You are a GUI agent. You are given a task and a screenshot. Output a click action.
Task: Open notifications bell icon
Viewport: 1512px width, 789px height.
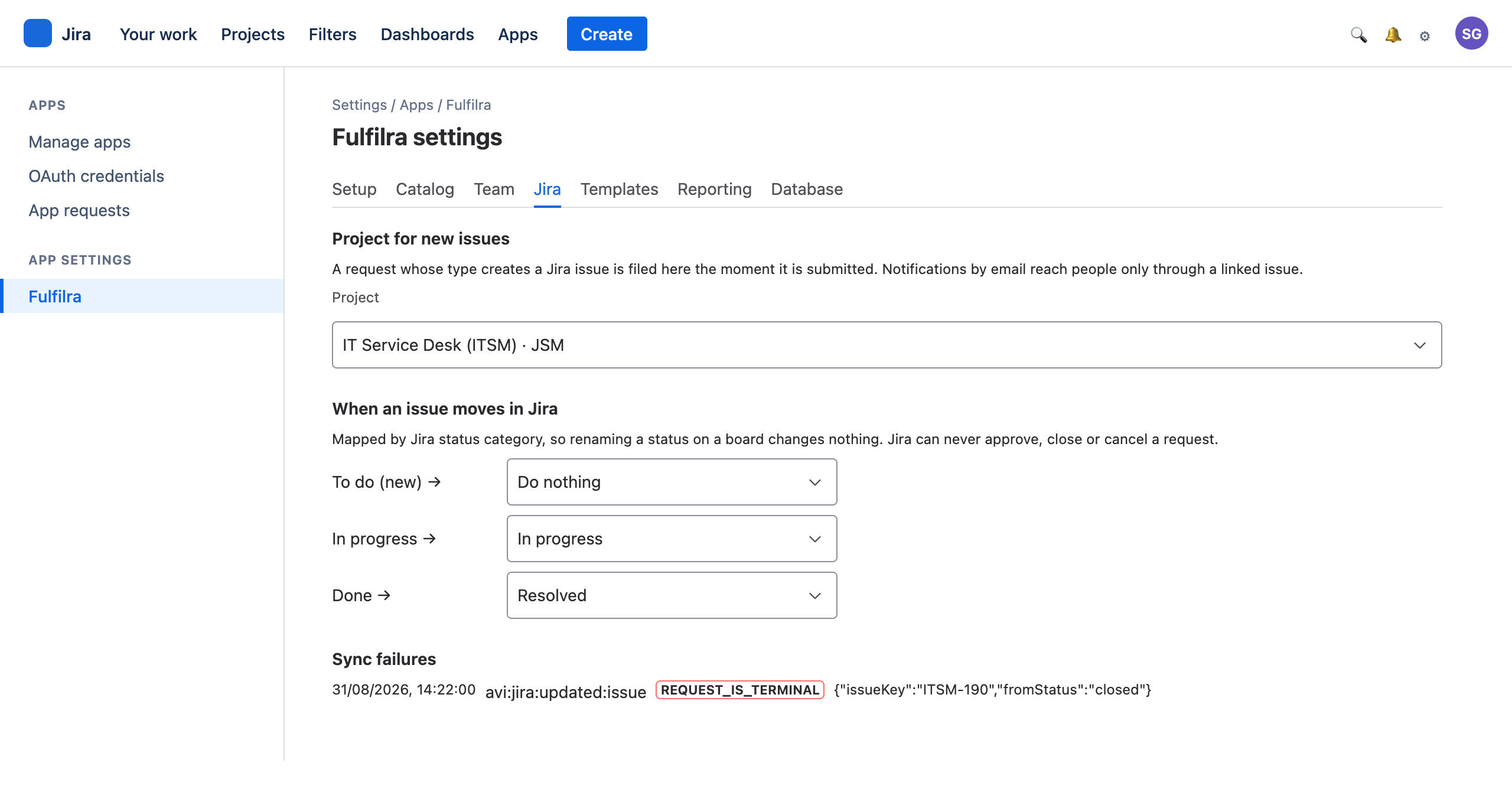(1393, 35)
